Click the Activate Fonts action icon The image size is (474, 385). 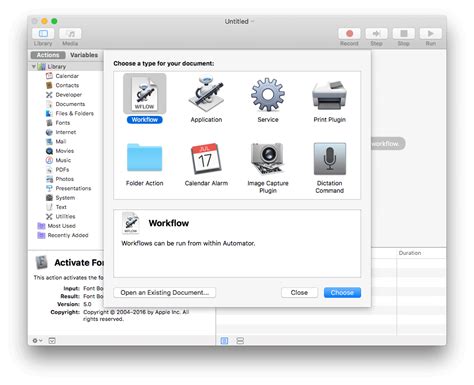point(42,262)
